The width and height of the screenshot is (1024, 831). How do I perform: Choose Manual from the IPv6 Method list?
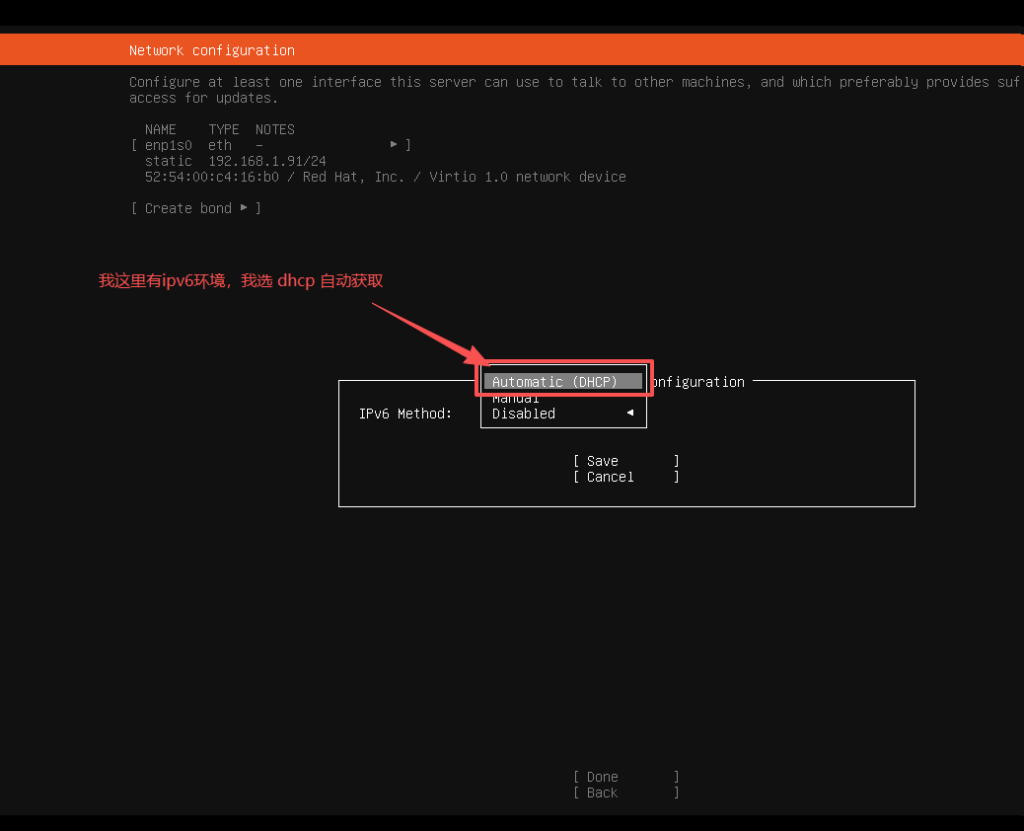[x=516, y=397]
